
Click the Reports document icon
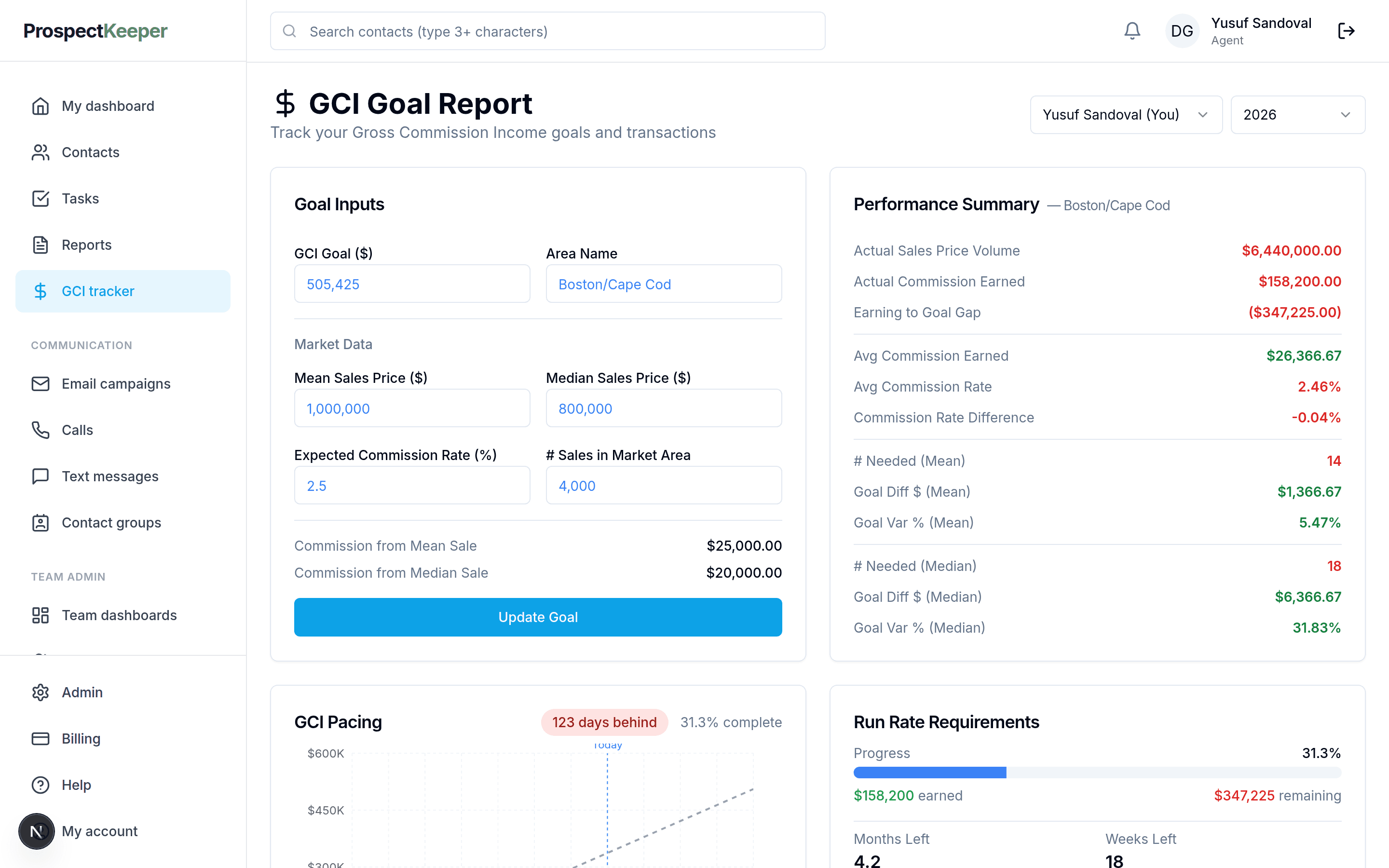pyautogui.click(x=40, y=244)
